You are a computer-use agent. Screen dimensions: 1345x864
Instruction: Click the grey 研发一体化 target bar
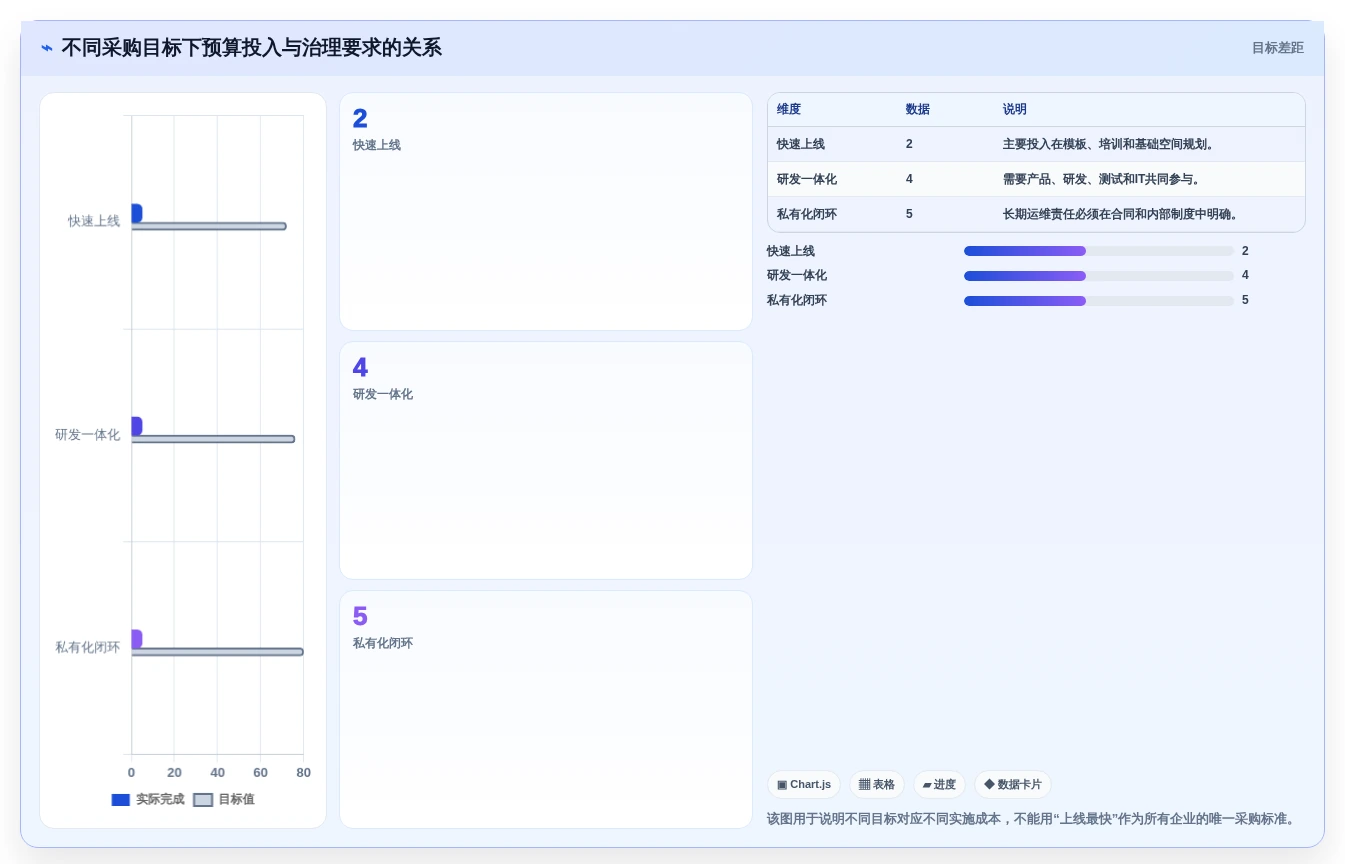pyautogui.click(x=213, y=439)
